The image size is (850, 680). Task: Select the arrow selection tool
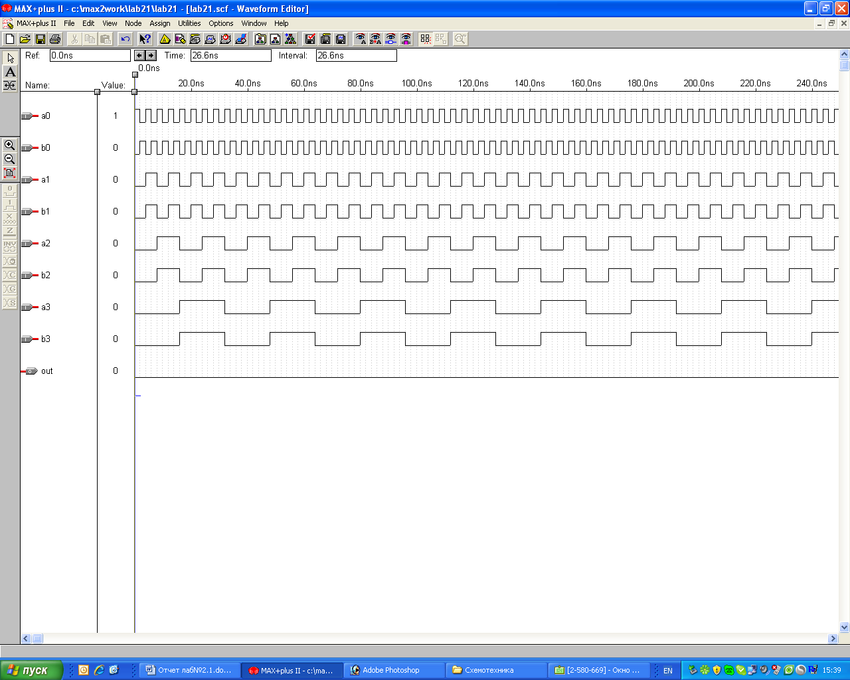pyautogui.click(x=10, y=58)
